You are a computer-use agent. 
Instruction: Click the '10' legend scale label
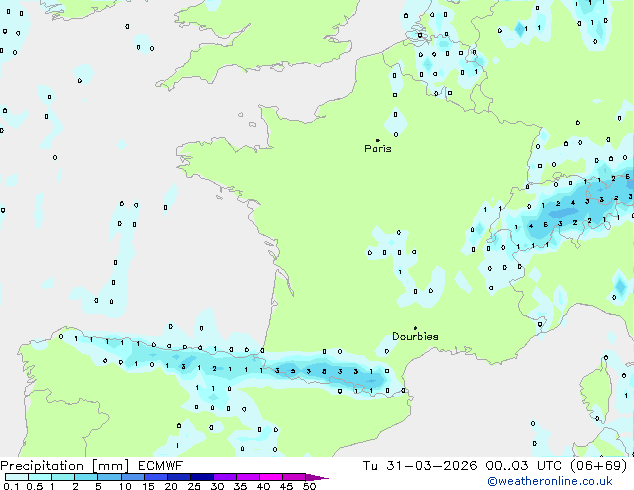point(125,486)
